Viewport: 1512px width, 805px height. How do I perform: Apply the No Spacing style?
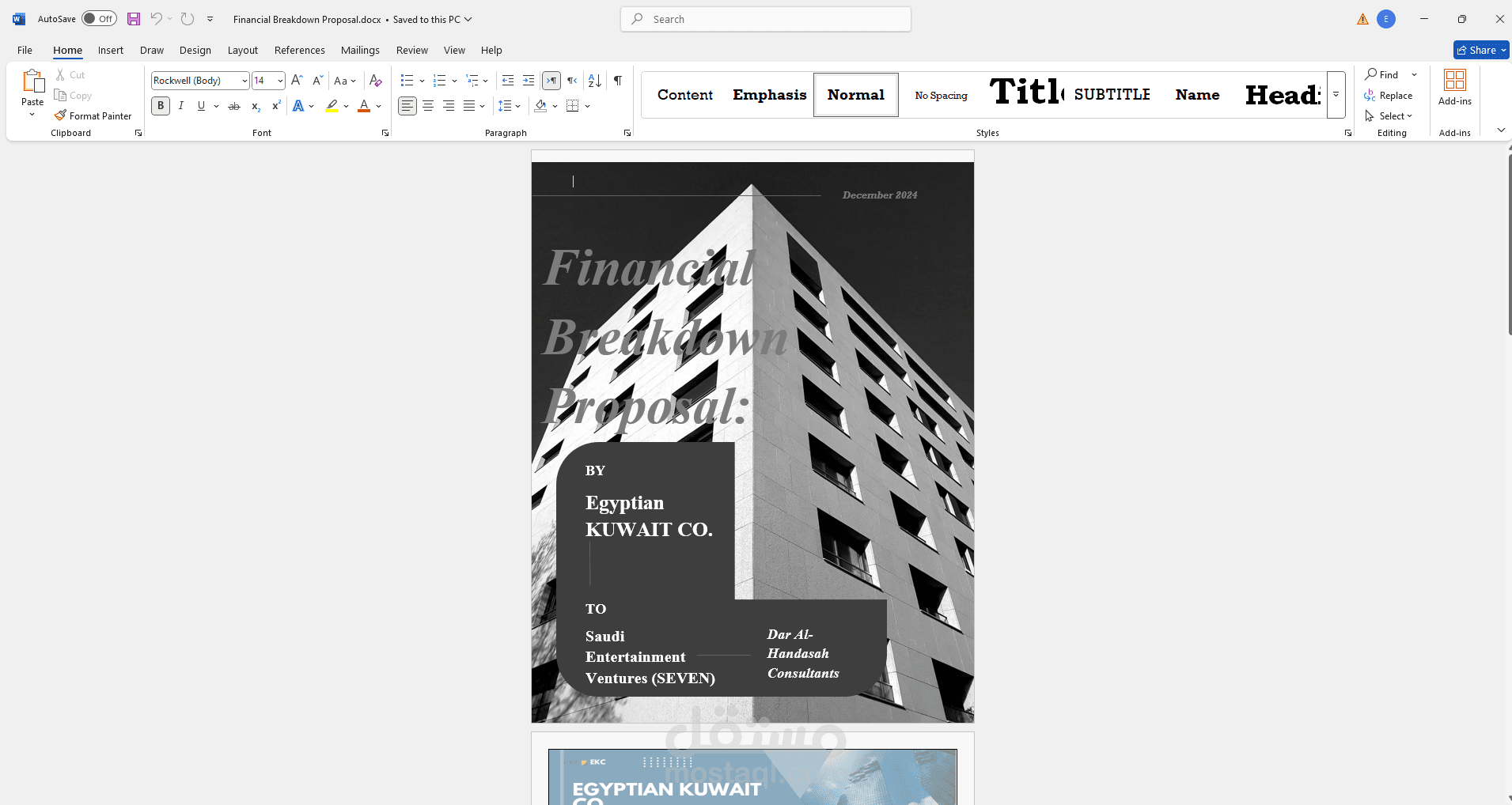tap(942, 95)
